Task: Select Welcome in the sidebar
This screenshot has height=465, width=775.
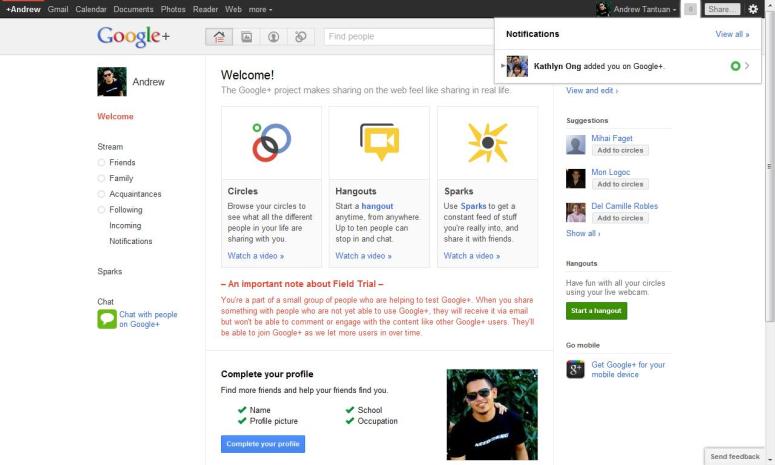Action: pos(115,116)
